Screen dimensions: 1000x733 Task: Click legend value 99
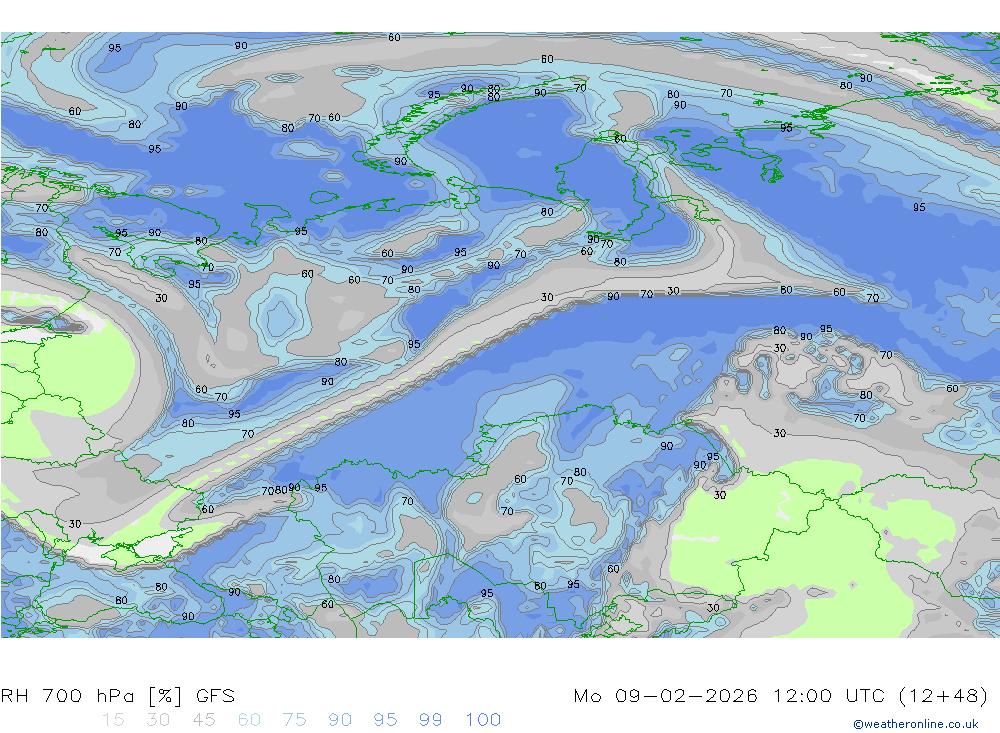(430, 720)
